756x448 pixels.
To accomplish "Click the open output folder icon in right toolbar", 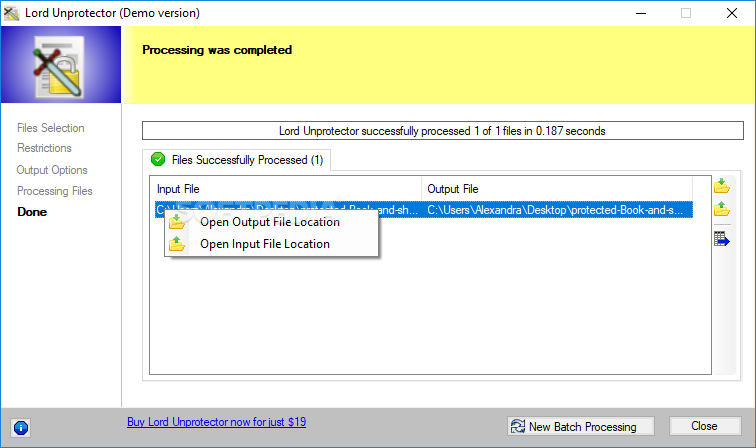I will coord(722,186).
